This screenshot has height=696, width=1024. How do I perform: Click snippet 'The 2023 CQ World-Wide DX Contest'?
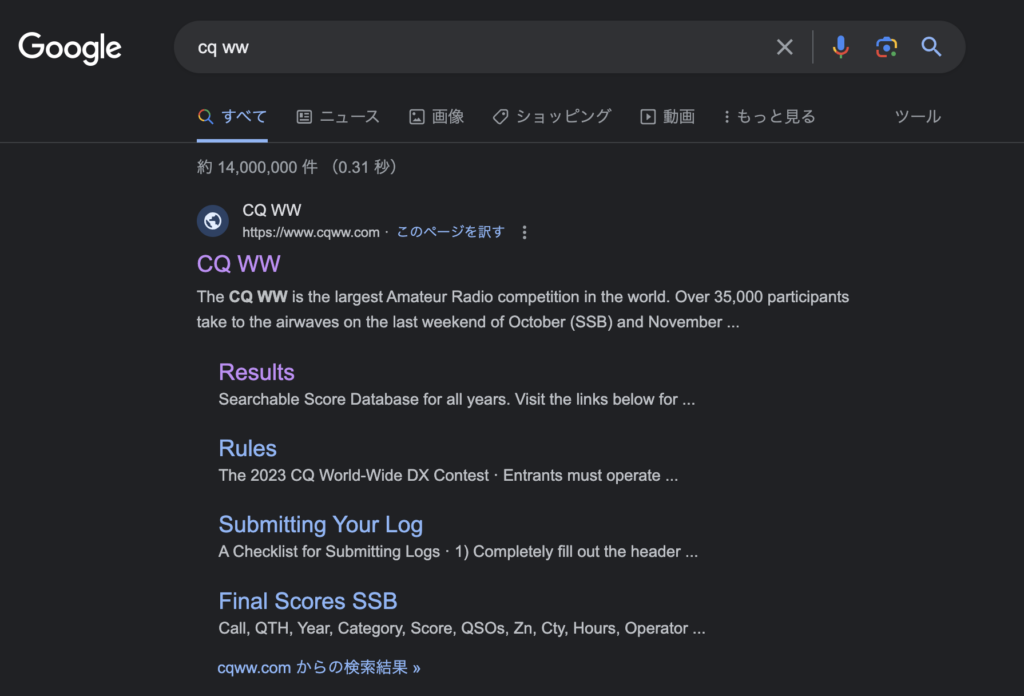point(353,476)
